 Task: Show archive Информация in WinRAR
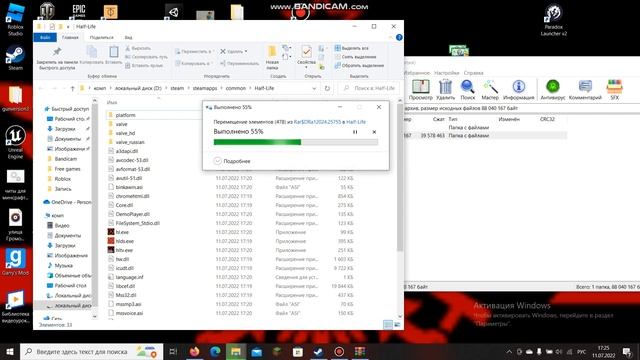518,90
